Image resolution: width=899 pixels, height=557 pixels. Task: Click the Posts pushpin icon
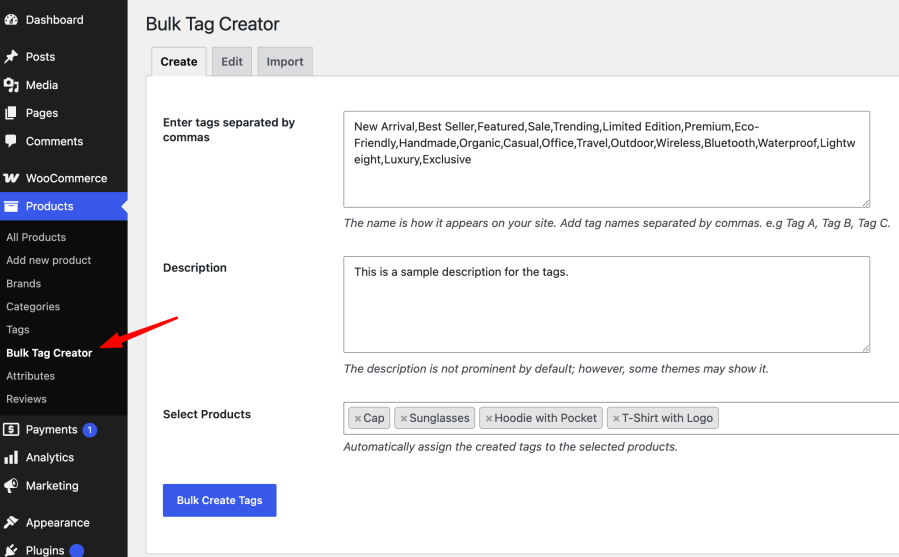[11, 57]
